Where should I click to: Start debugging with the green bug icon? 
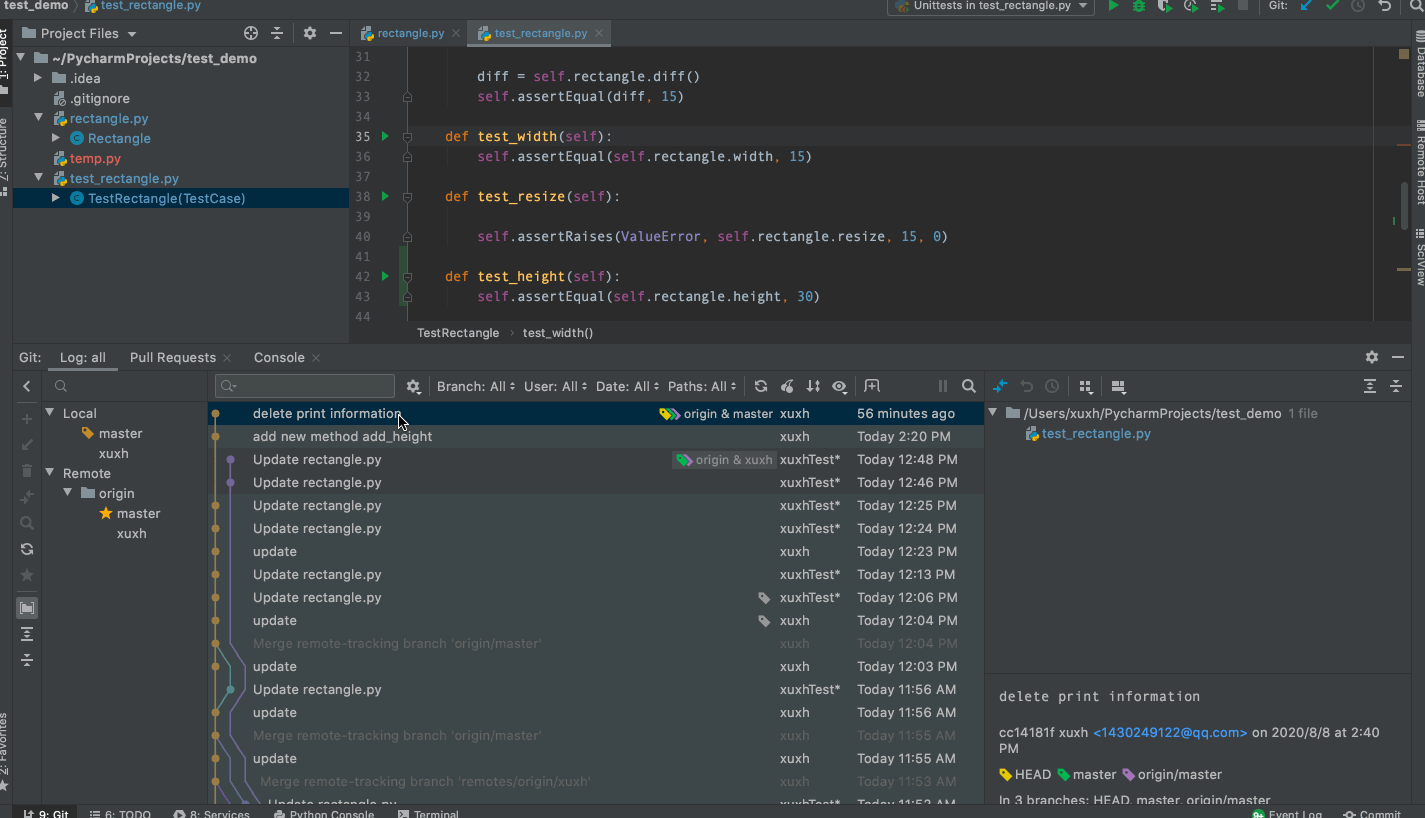click(1139, 6)
